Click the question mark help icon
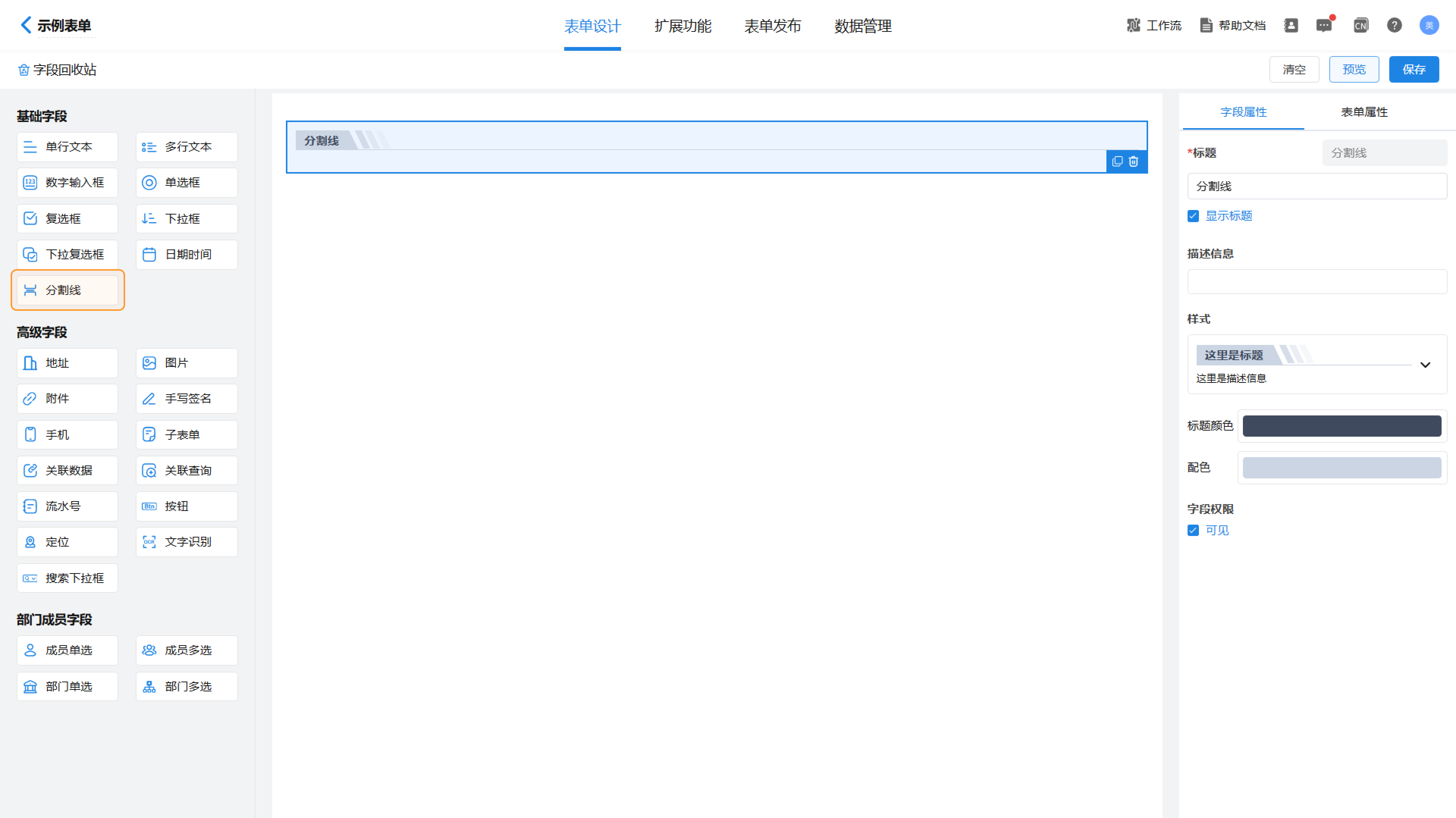 tap(1395, 25)
